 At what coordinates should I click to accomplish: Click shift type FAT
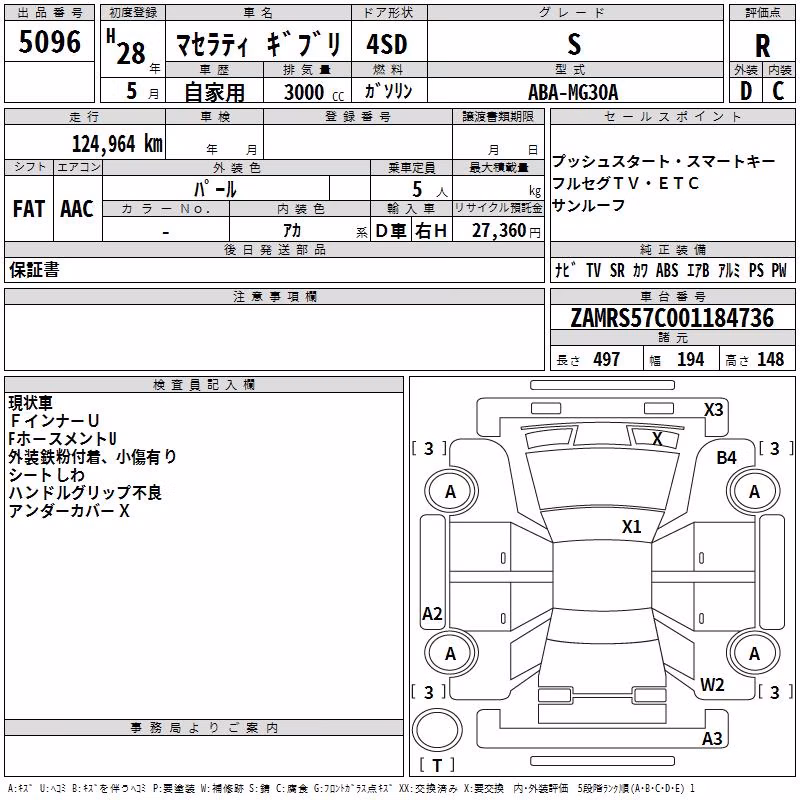[29, 209]
